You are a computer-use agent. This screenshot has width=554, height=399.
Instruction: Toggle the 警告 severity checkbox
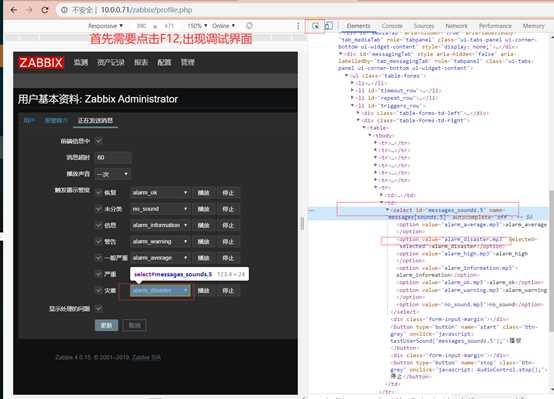(99, 242)
